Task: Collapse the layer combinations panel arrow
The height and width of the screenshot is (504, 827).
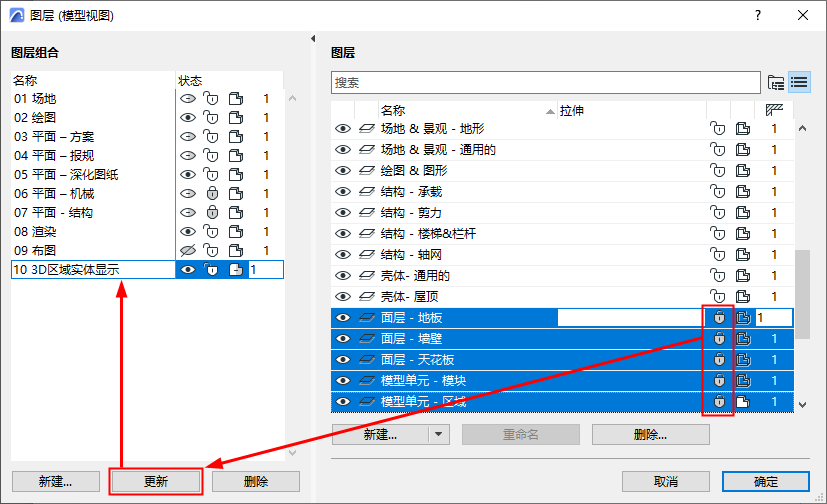Action: pyautogui.click(x=313, y=38)
